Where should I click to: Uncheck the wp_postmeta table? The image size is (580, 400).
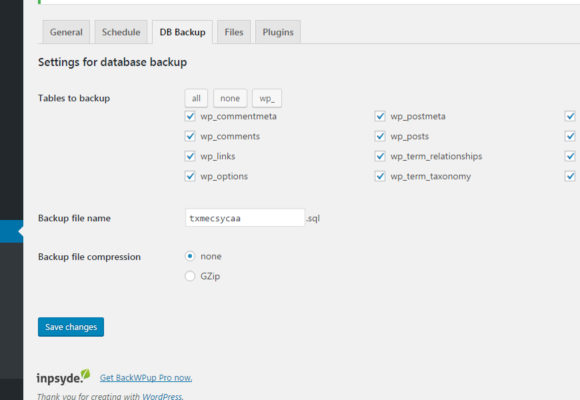pyautogui.click(x=380, y=116)
